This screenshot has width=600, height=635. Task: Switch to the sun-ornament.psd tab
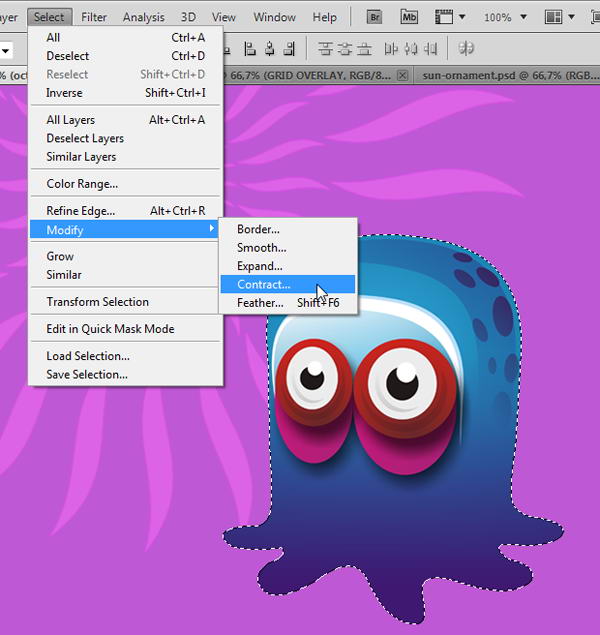509,76
